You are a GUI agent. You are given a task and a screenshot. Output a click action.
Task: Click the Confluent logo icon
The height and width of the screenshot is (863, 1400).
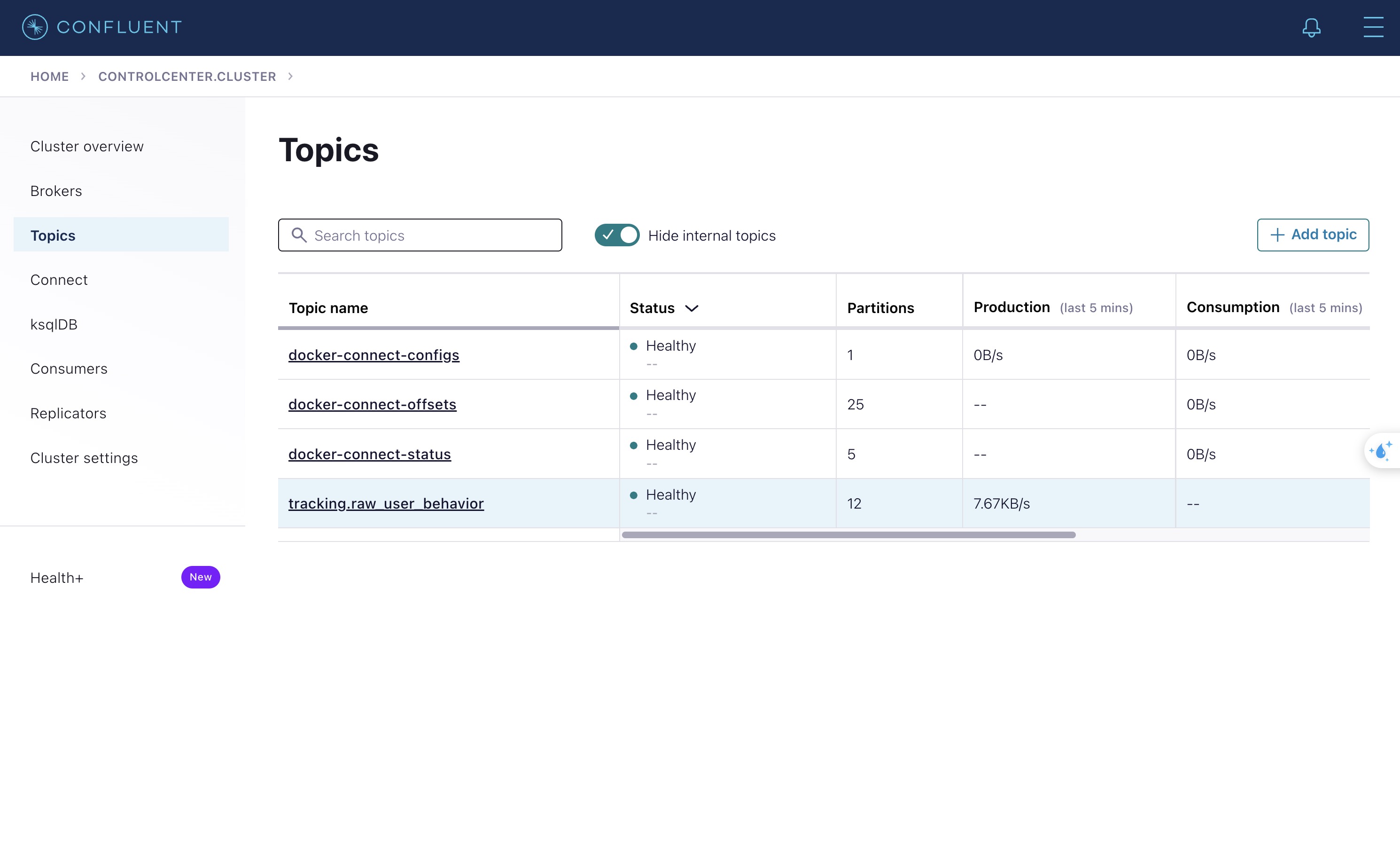point(35,27)
